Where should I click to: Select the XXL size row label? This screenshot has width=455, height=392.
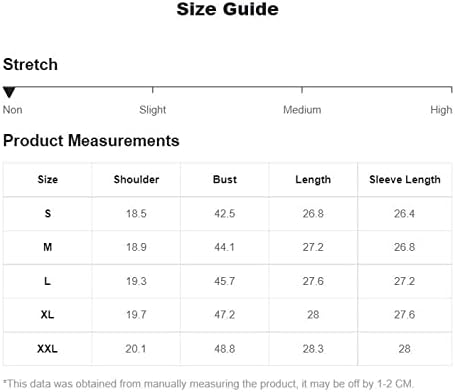47,349
